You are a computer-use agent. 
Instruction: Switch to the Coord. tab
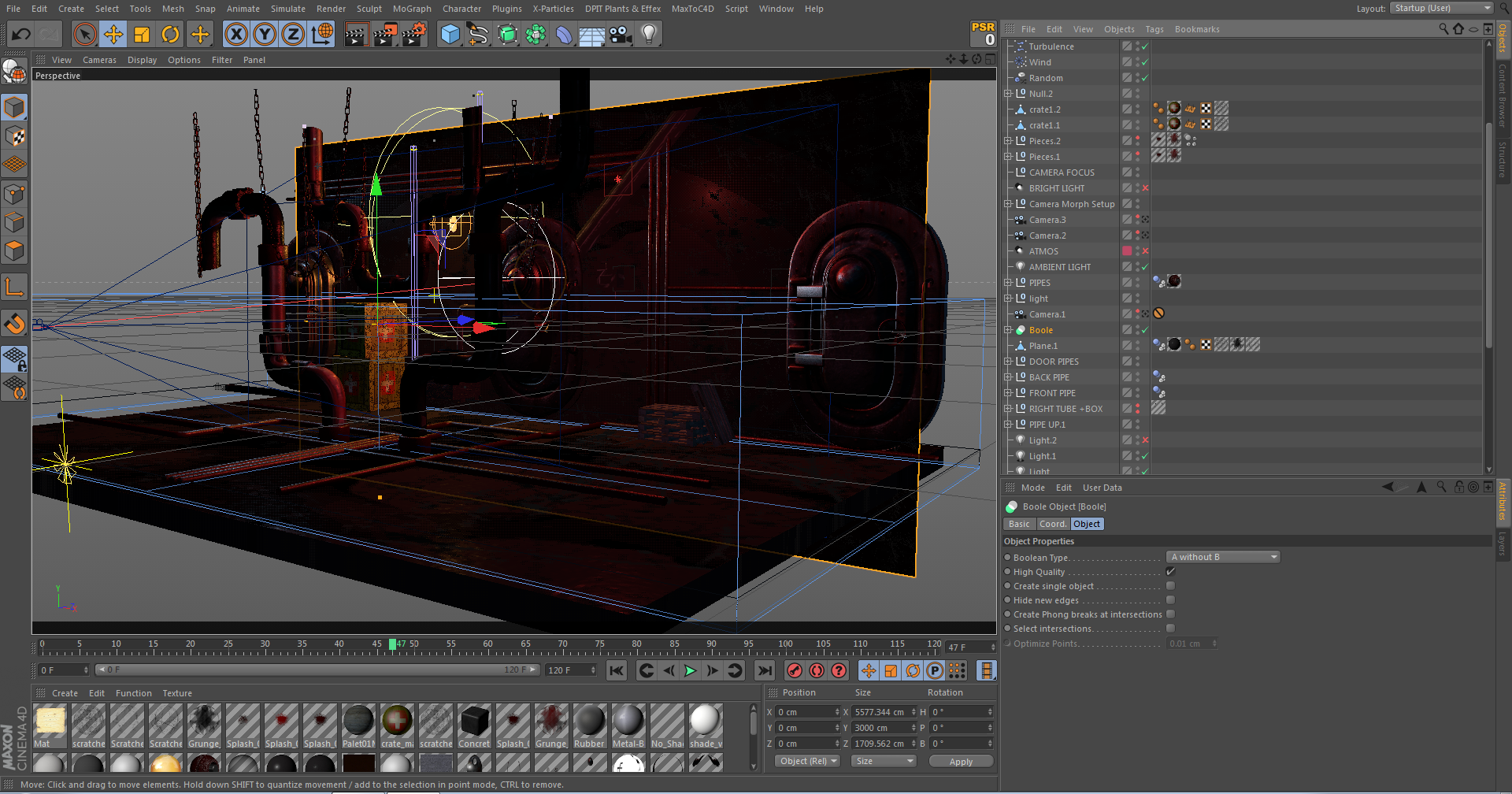pyautogui.click(x=1052, y=525)
